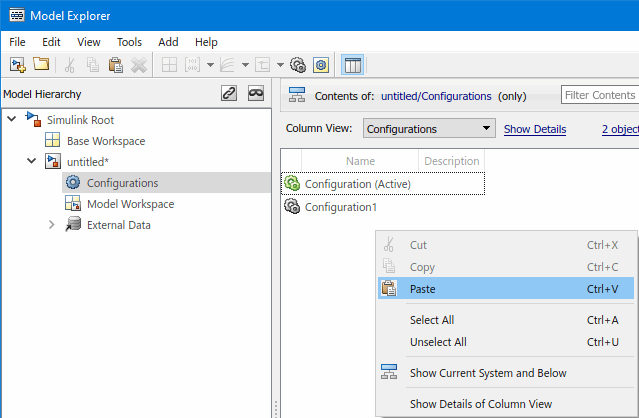Viewport: 639px width, 418px height.
Task: Click the clipboard icon in the toolbar
Action: point(116,64)
